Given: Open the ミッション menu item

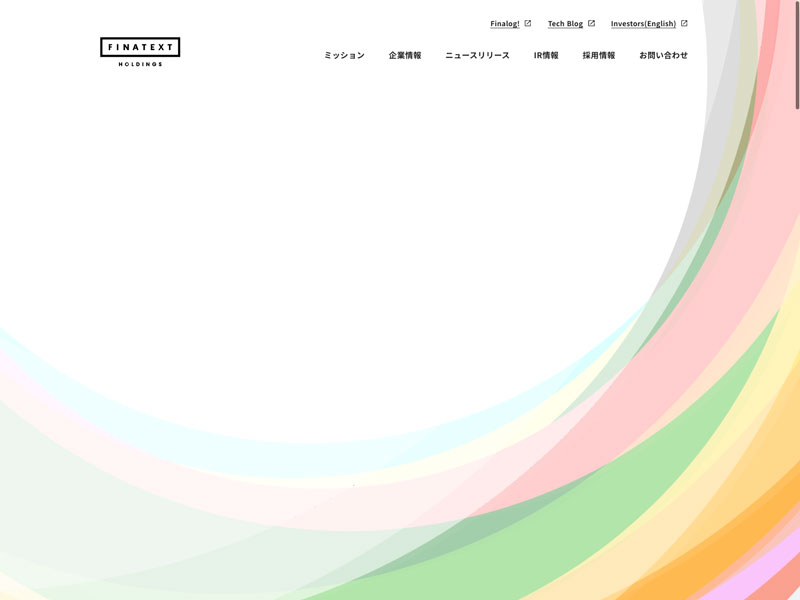Looking at the screenshot, I should [x=344, y=55].
